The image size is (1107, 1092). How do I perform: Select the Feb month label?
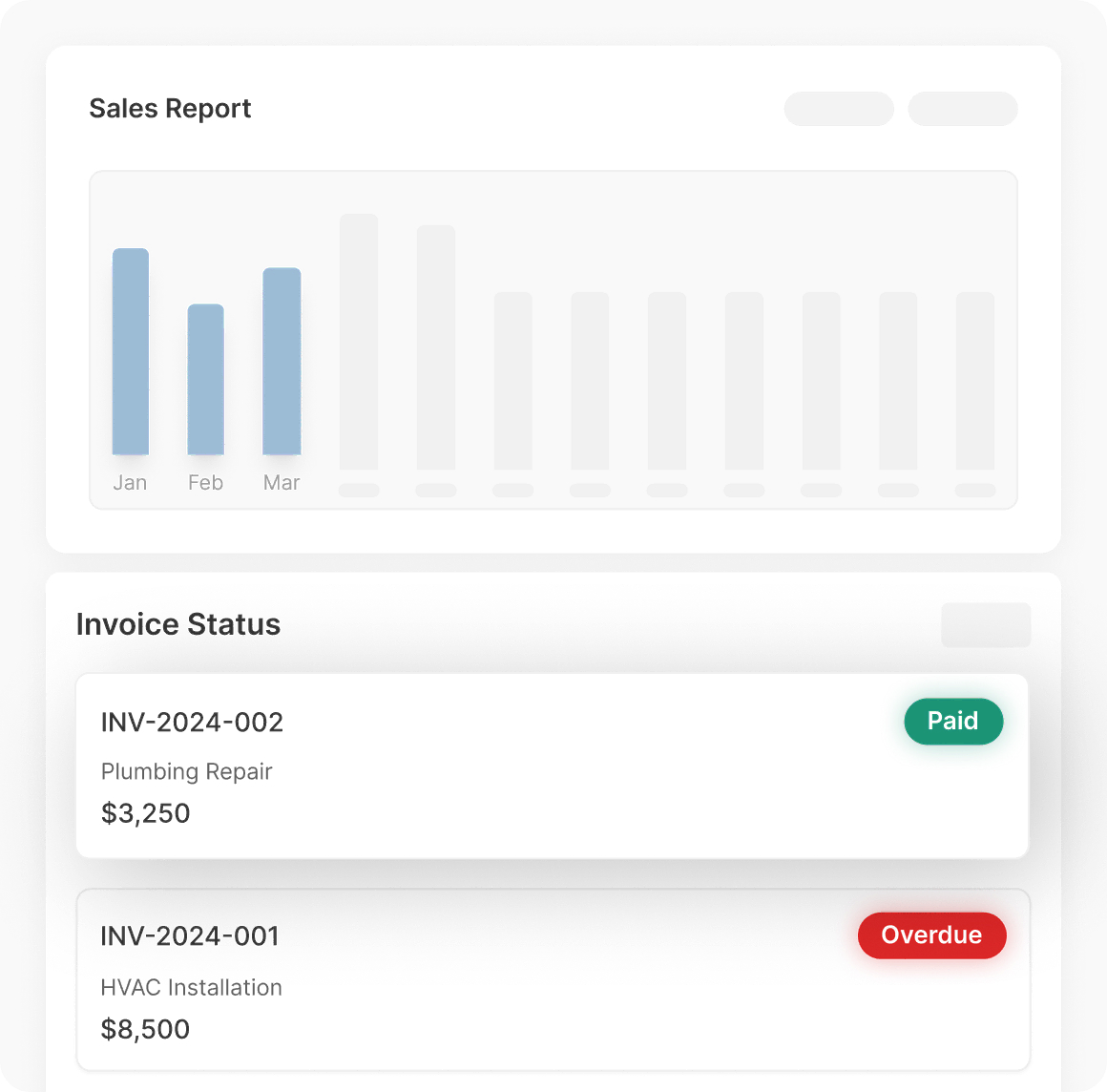click(205, 483)
